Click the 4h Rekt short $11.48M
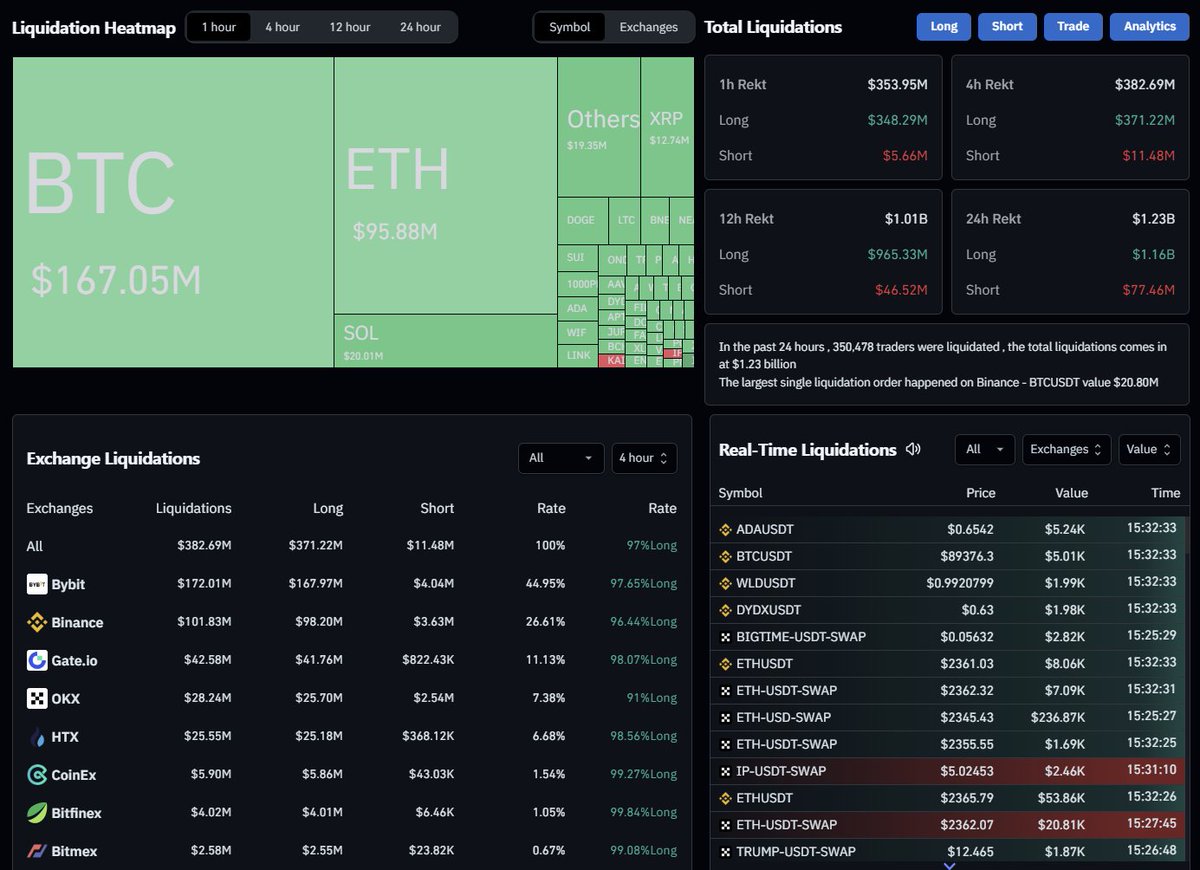Viewport: 1200px width, 870px height. coord(1149,156)
